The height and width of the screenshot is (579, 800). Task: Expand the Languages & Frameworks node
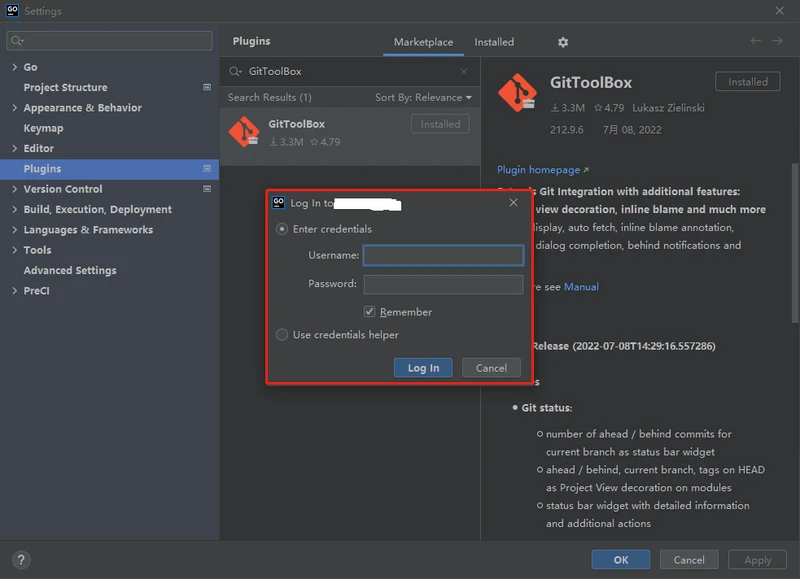tap(14, 230)
